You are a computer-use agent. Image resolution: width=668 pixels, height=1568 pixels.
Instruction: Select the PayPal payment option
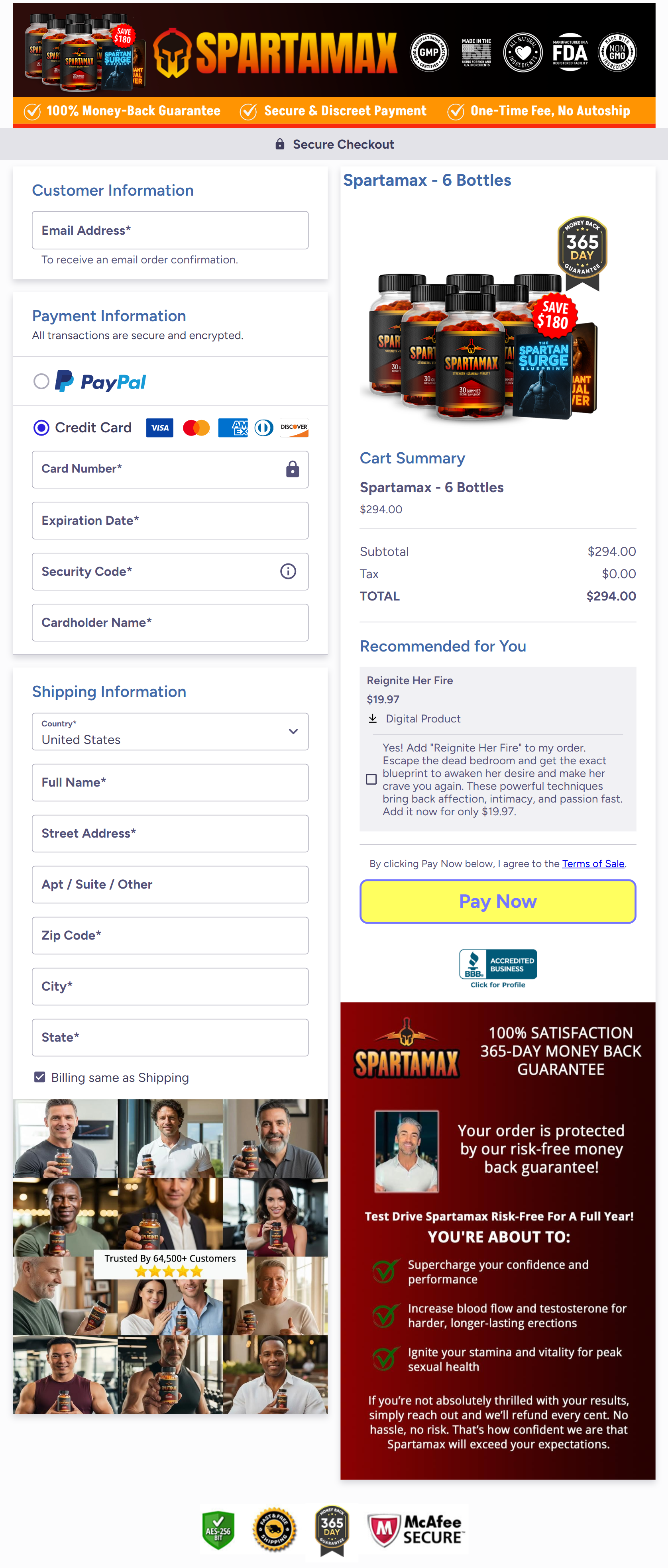(x=41, y=381)
